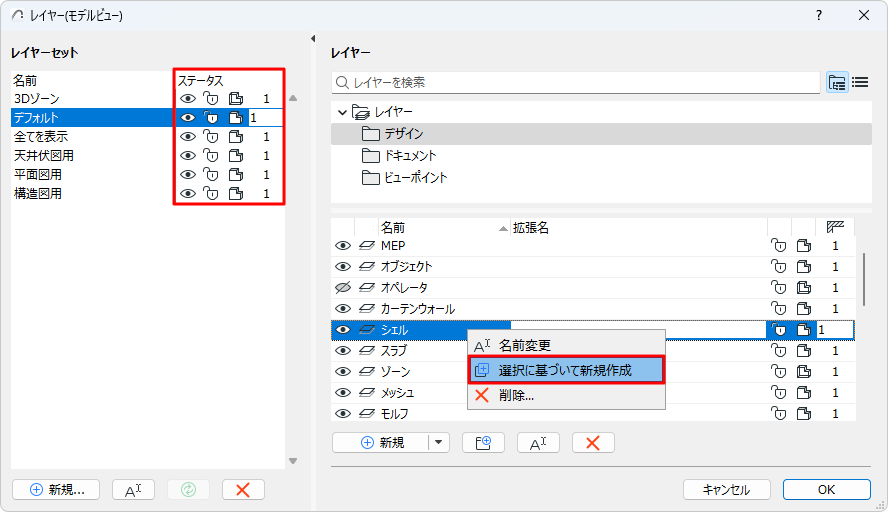Click wireframe icon for モルフ layer
This screenshot has height=512, width=888.
pyautogui.click(x=804, y=413)
